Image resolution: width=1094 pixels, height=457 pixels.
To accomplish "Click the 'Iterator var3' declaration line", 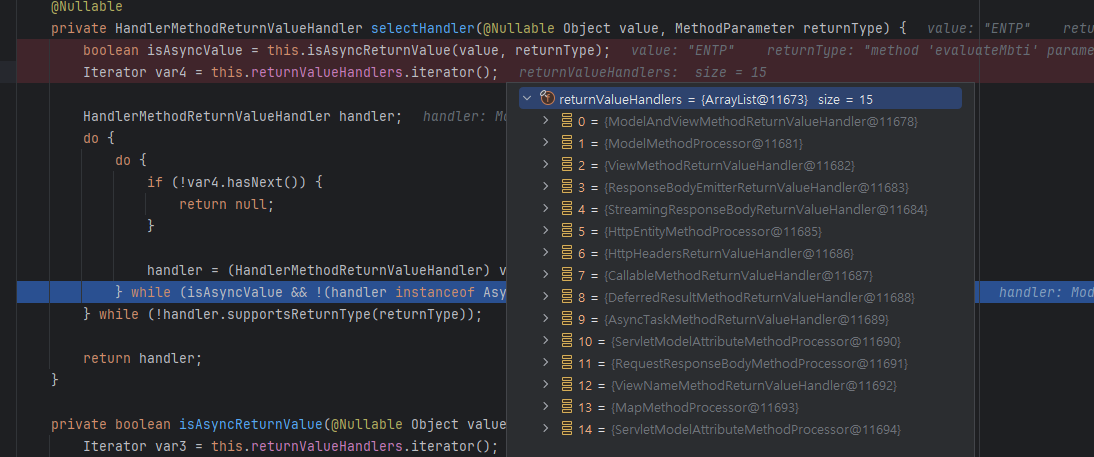I will pos(291,446).
